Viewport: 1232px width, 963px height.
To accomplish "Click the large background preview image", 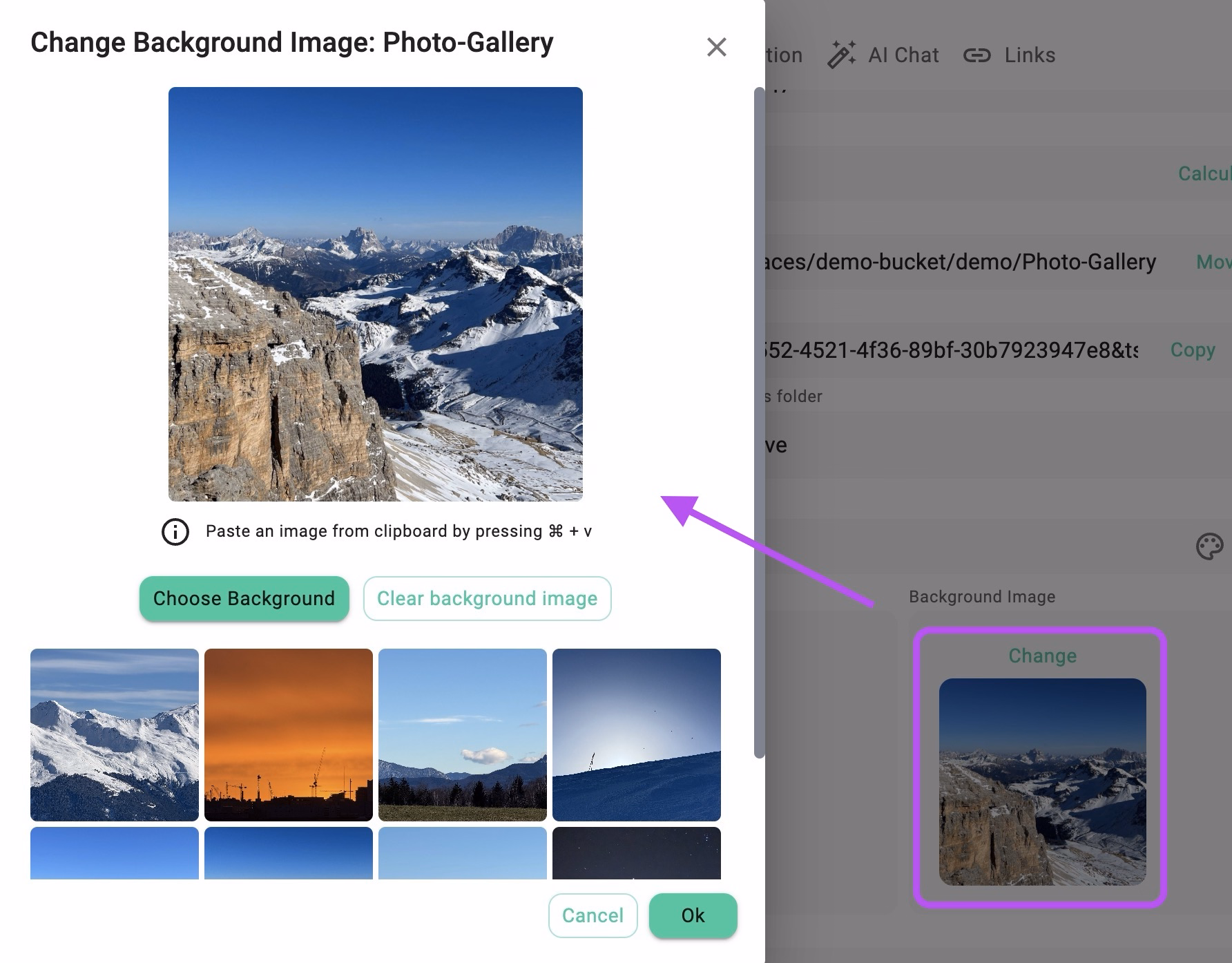I will coord(376,294).
